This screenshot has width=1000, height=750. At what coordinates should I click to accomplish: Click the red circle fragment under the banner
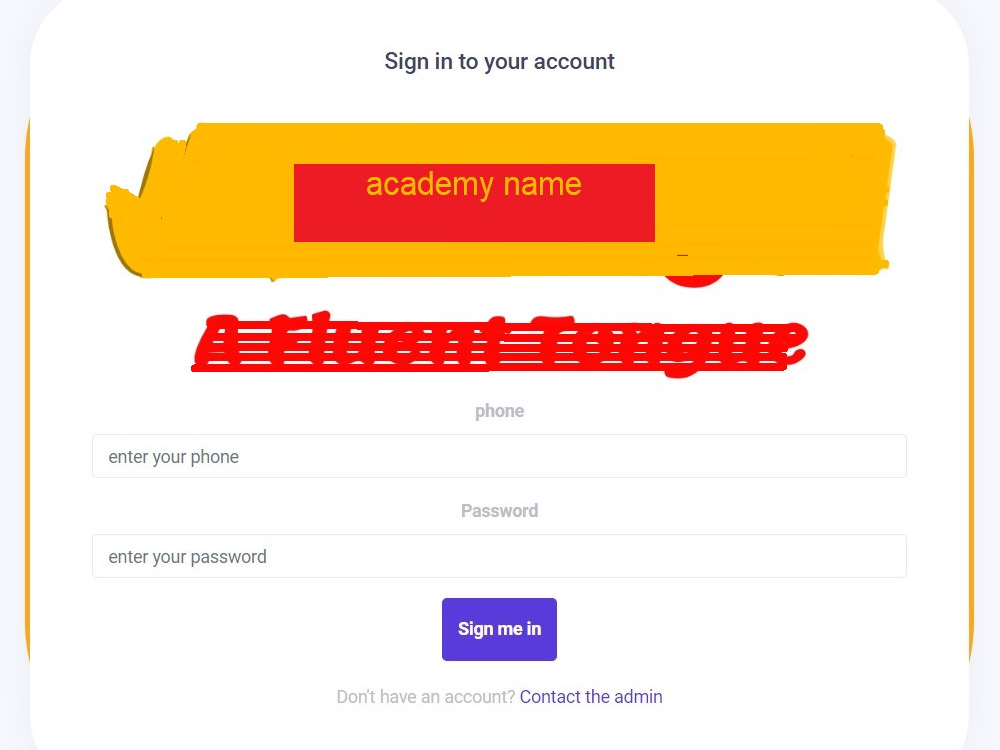695,281
